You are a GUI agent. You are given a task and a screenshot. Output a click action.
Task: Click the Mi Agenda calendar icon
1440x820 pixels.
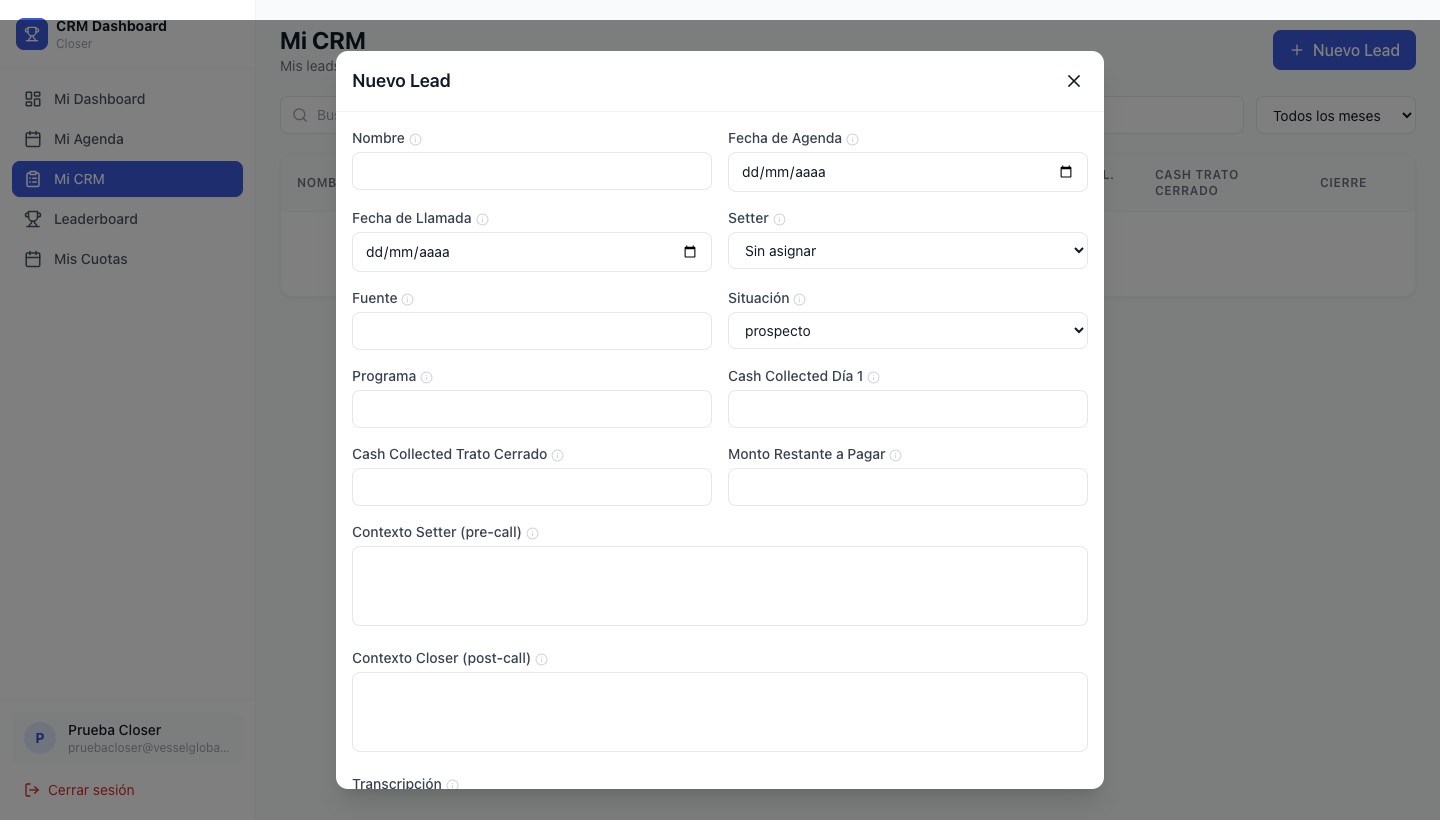tap(33, 139)
